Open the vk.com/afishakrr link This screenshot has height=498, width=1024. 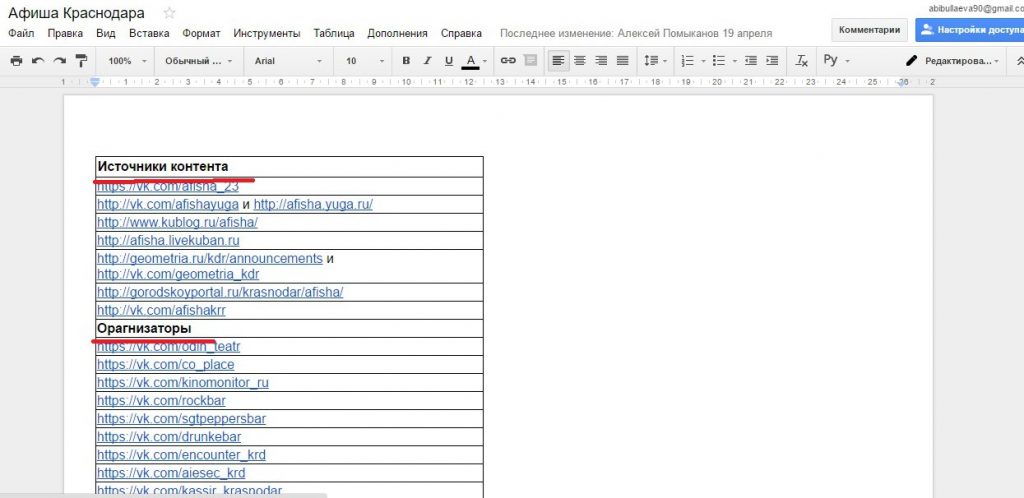[161, 311]
